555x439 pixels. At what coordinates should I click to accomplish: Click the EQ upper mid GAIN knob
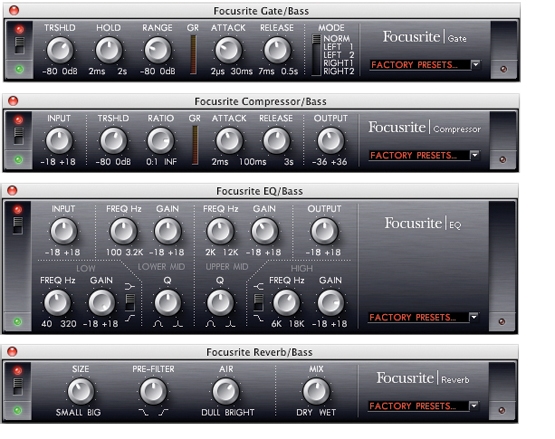(x=264, y=231)
